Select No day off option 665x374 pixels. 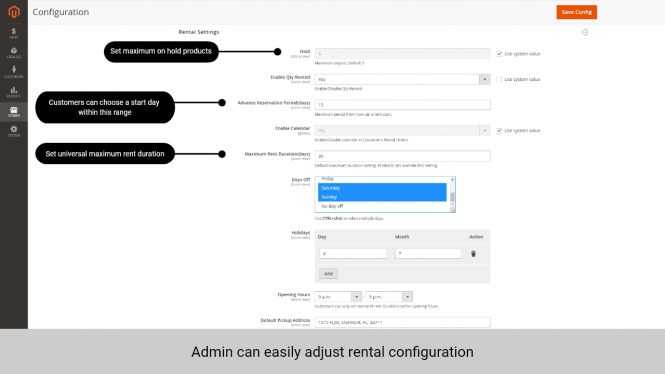(x=382, y=206)
